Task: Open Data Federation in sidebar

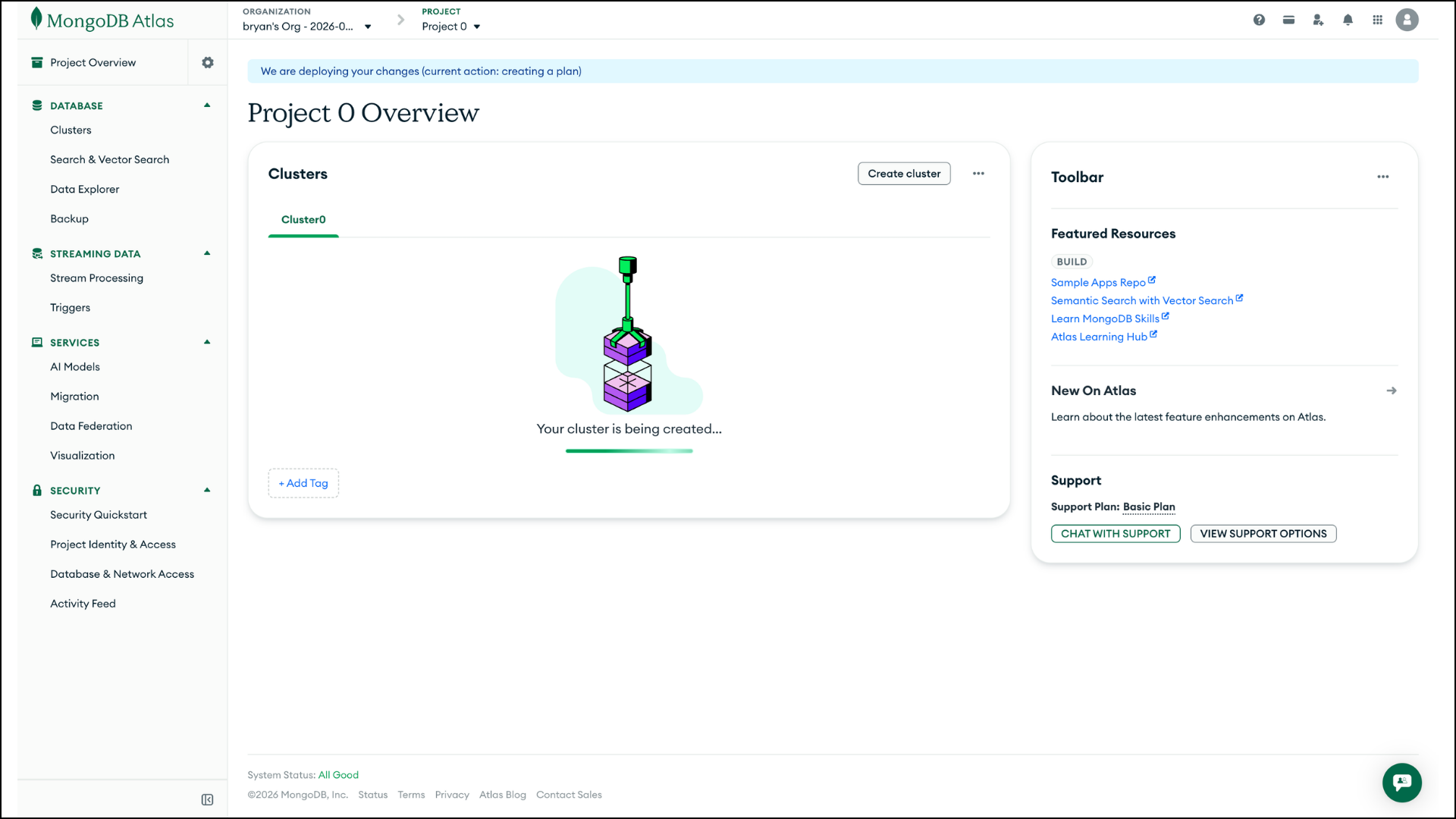Action: point(91,425)
